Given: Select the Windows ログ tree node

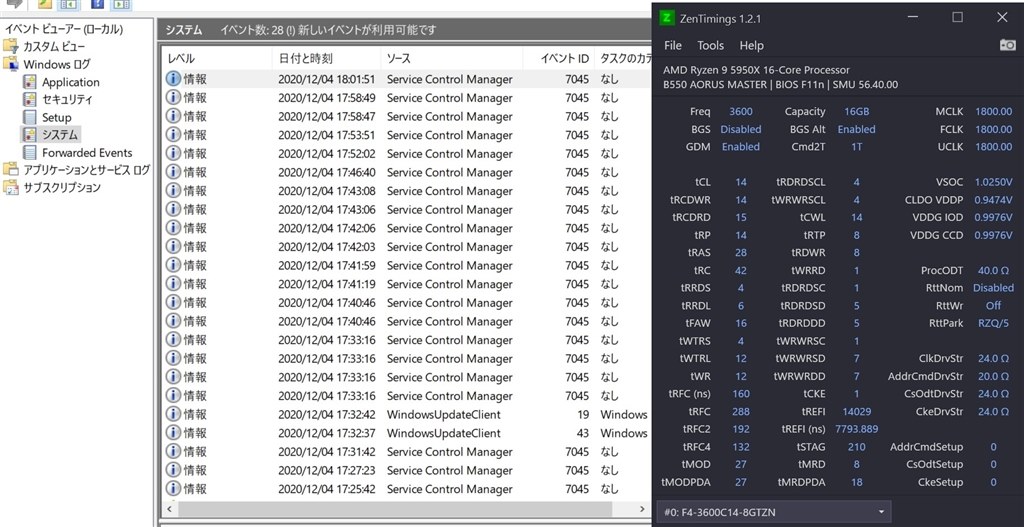Looking at the screenshot, I should pyautogui.click(x=57, y=64).
